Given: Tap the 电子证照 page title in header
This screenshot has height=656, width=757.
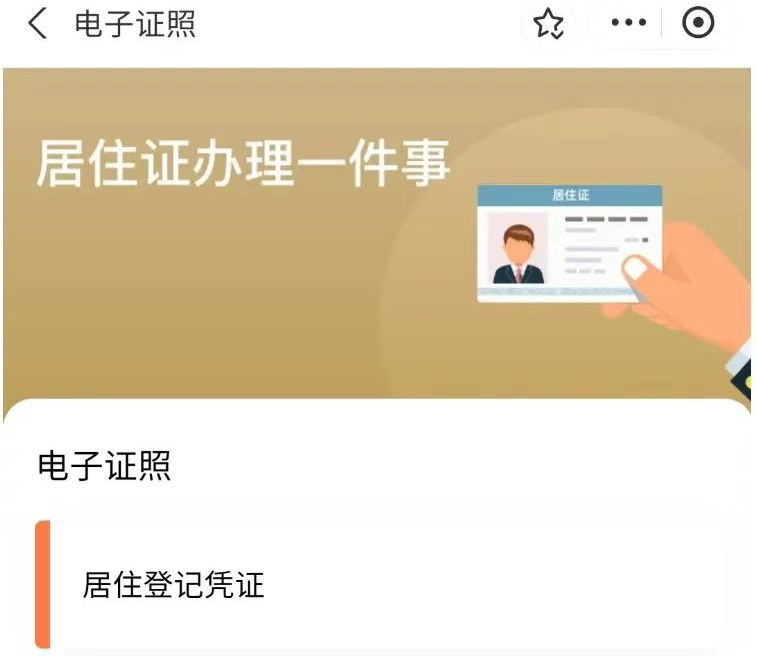Looking at the screenshot, I should (135, 24).
